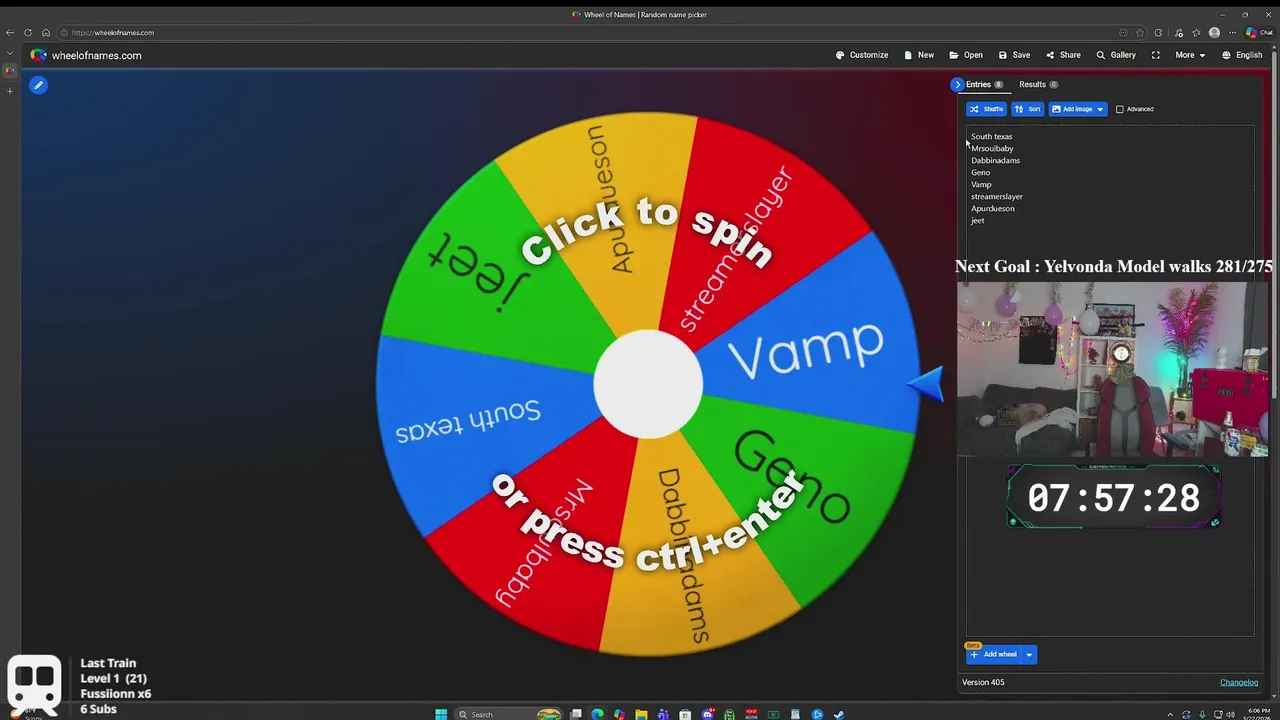The width and height of the screenshot is (1280, 720).
Task: Open a new tab with plus icon
Action: click(x=10, y=91)
